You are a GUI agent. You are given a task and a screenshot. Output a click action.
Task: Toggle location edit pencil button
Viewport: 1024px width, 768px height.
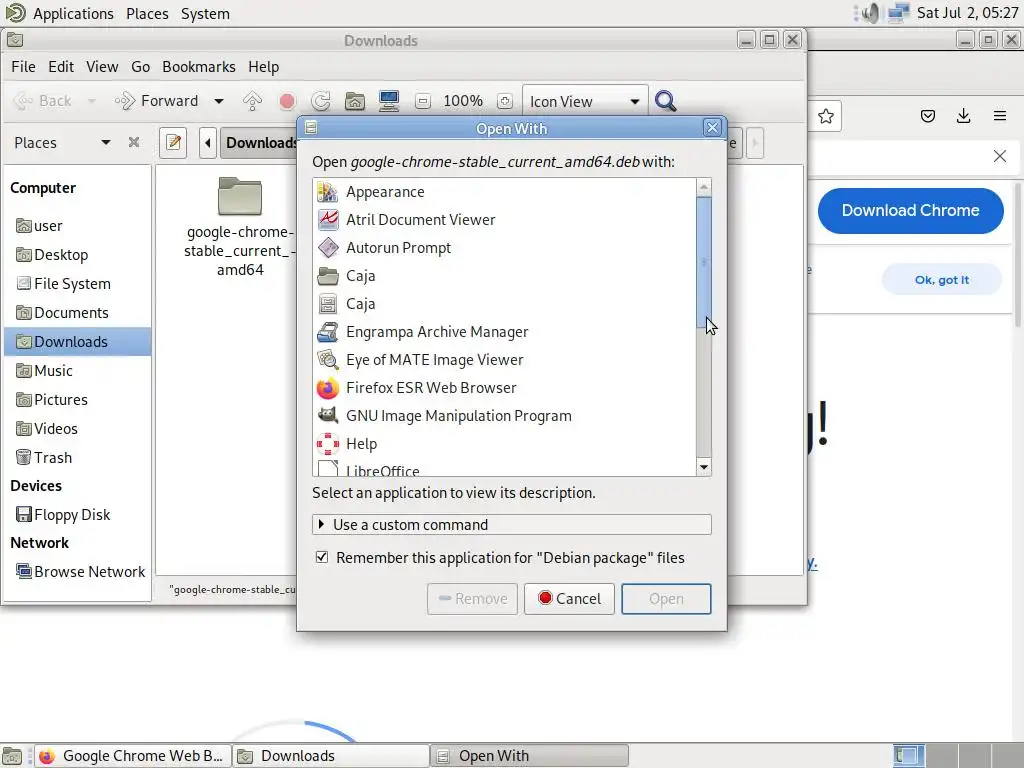point(173,142)
